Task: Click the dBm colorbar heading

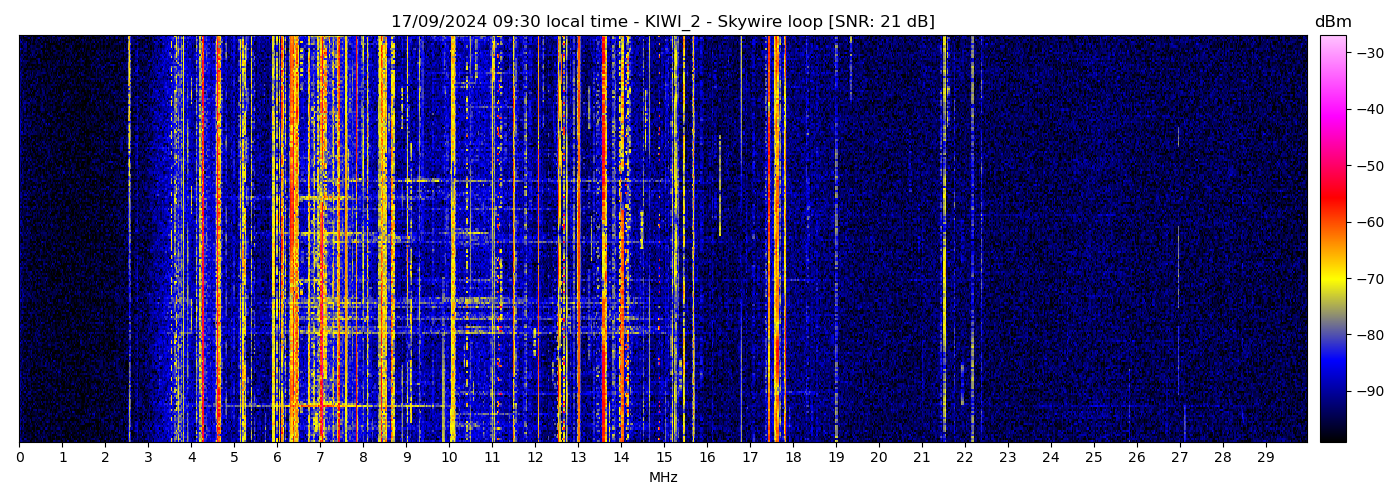Action: pyautogui.click(x=1332, y=22)
